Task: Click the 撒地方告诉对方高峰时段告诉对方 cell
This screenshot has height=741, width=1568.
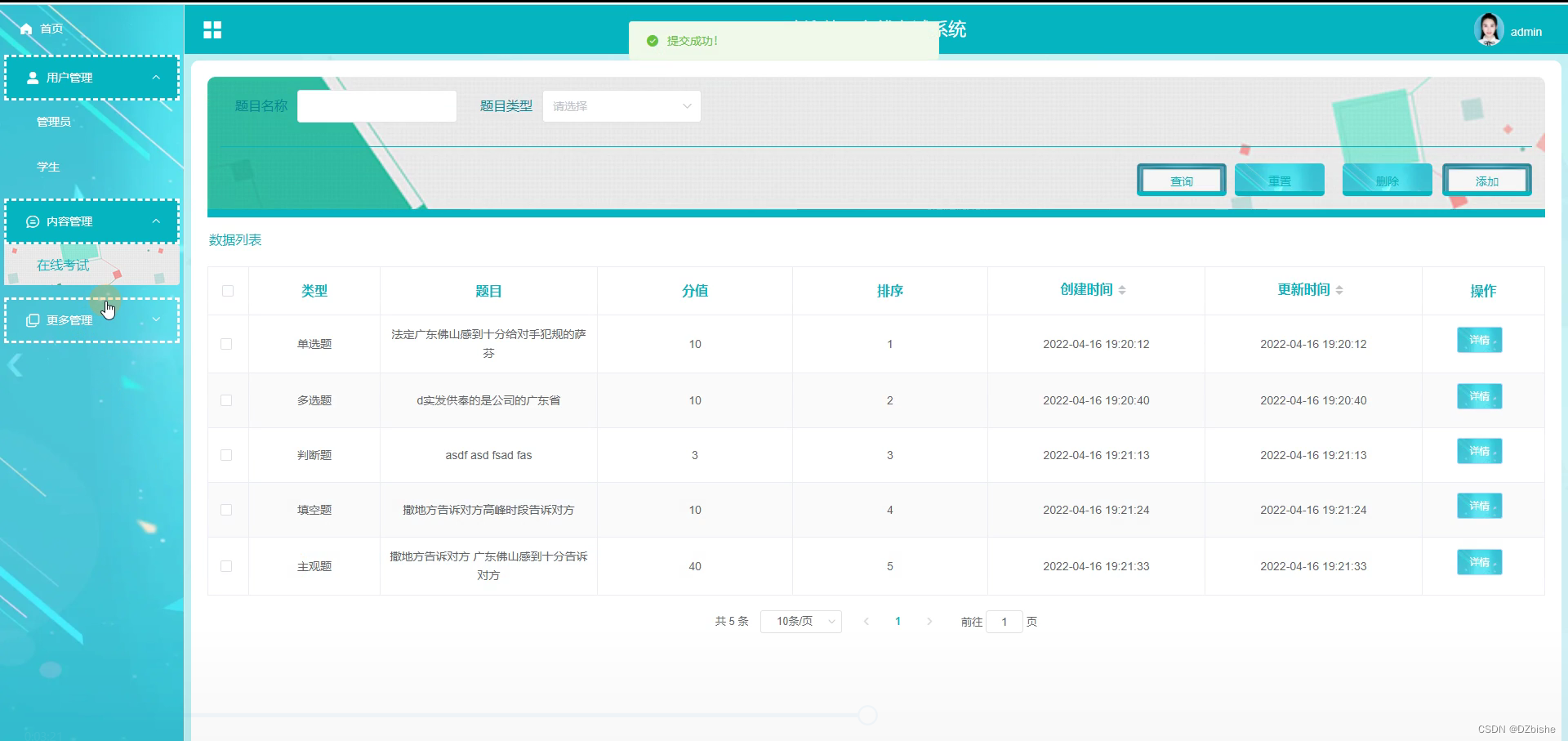Action: coord(488,510)
